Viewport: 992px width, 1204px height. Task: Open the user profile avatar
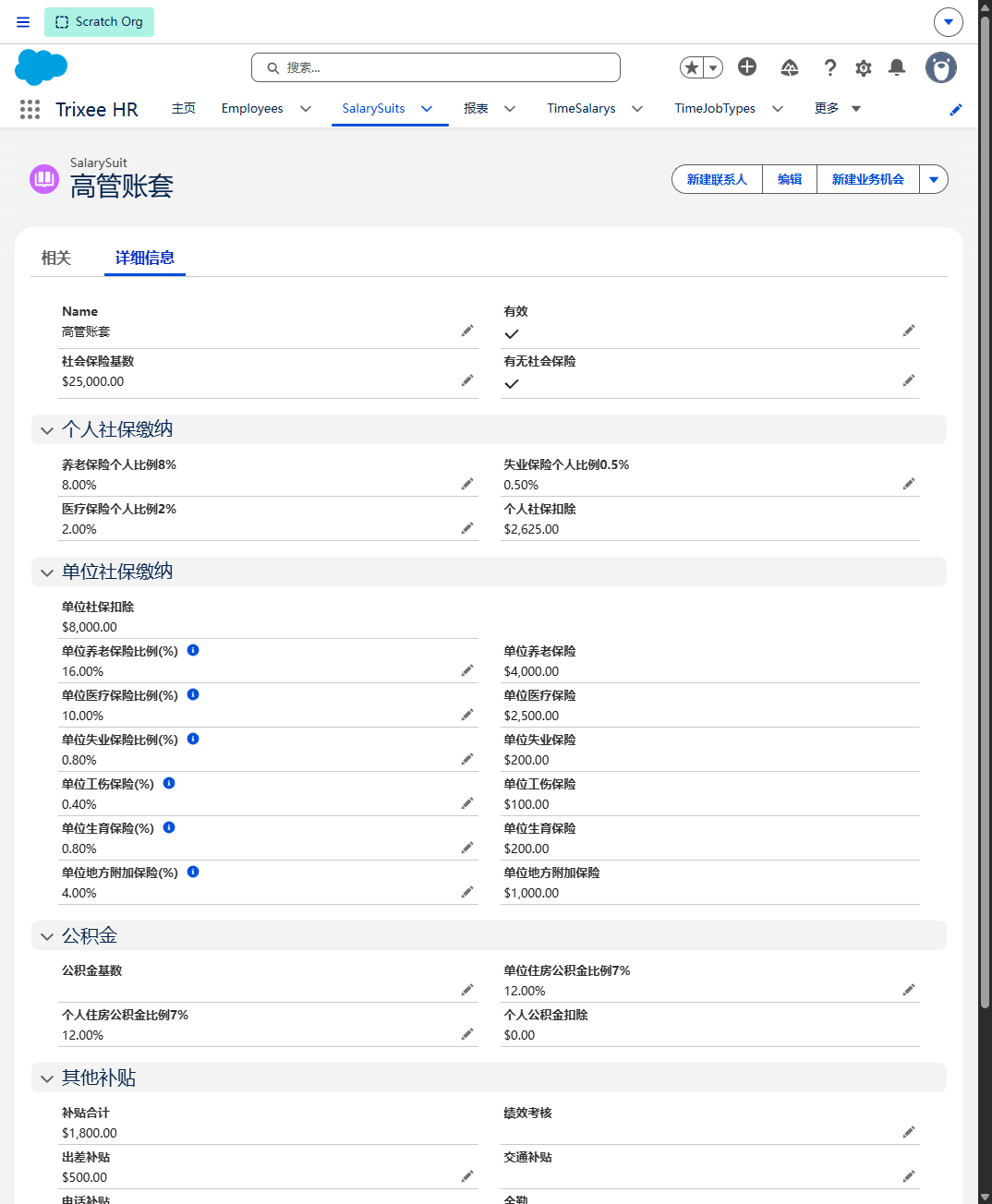click(941, 67)
